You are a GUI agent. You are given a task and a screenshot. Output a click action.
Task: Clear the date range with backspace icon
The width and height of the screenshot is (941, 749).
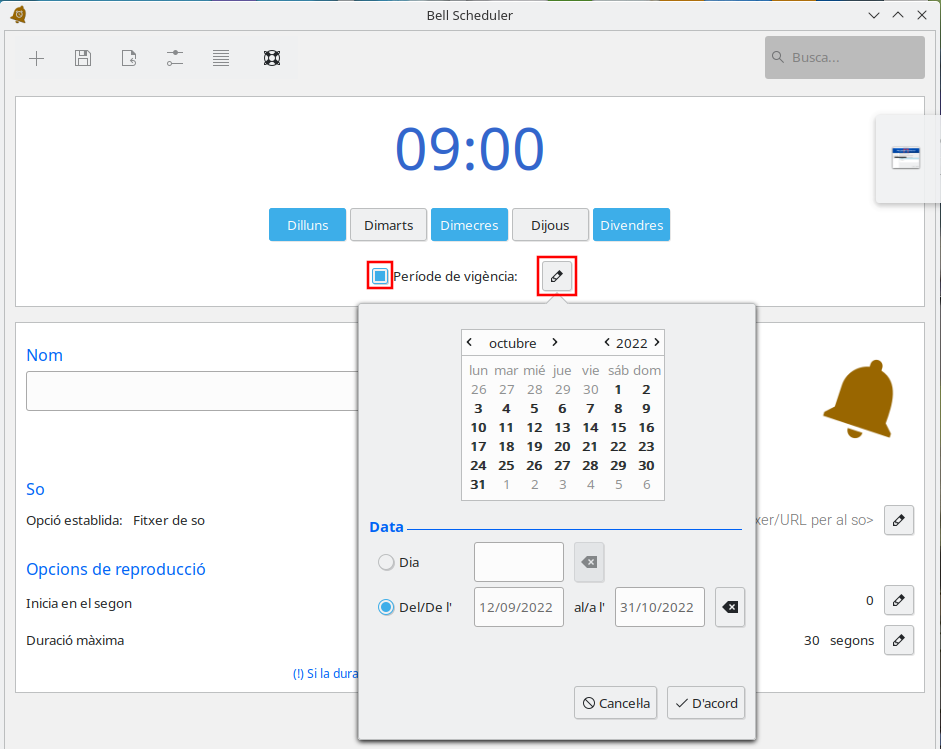pos(730,607)
